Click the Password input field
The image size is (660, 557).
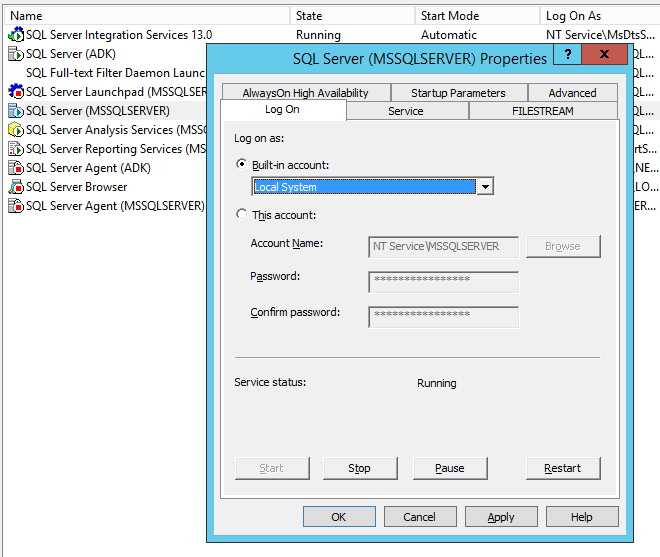coord(443,282)
